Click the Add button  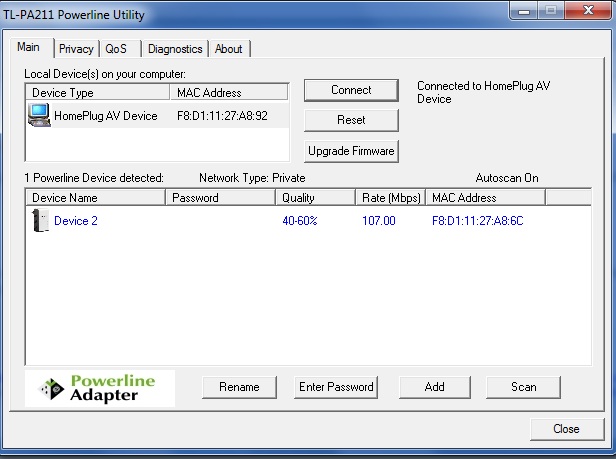point(434,387)
